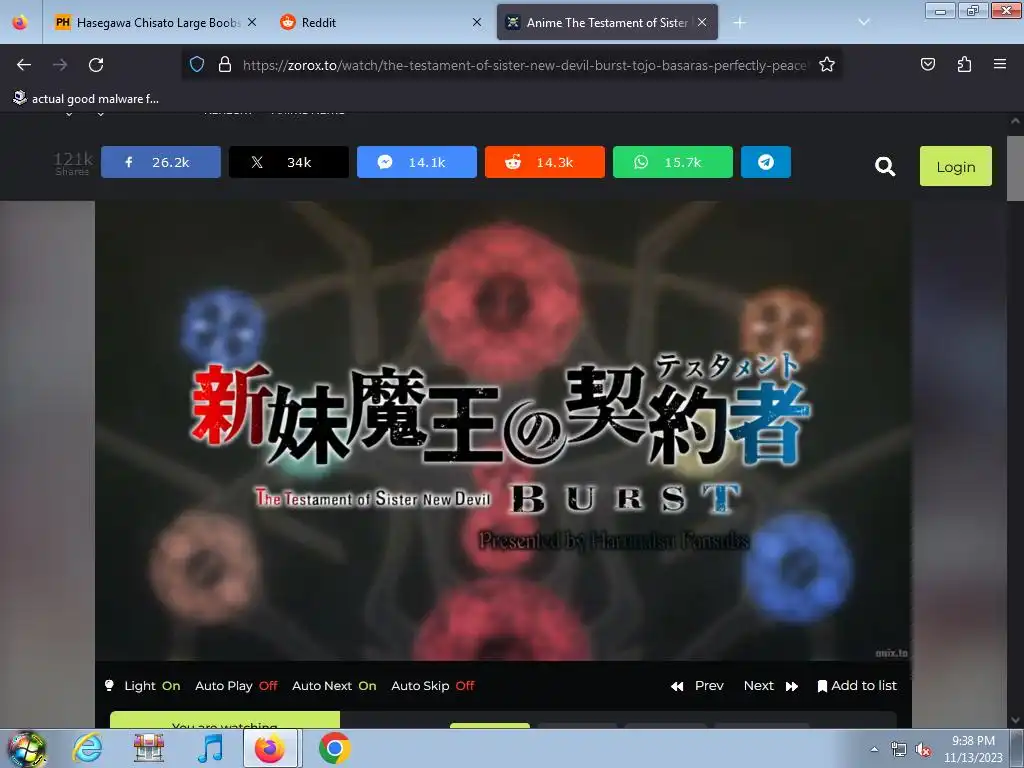The image size is (1024, 768).
Task: Bookmark this page with the star icon
Action: coord(827,64)
